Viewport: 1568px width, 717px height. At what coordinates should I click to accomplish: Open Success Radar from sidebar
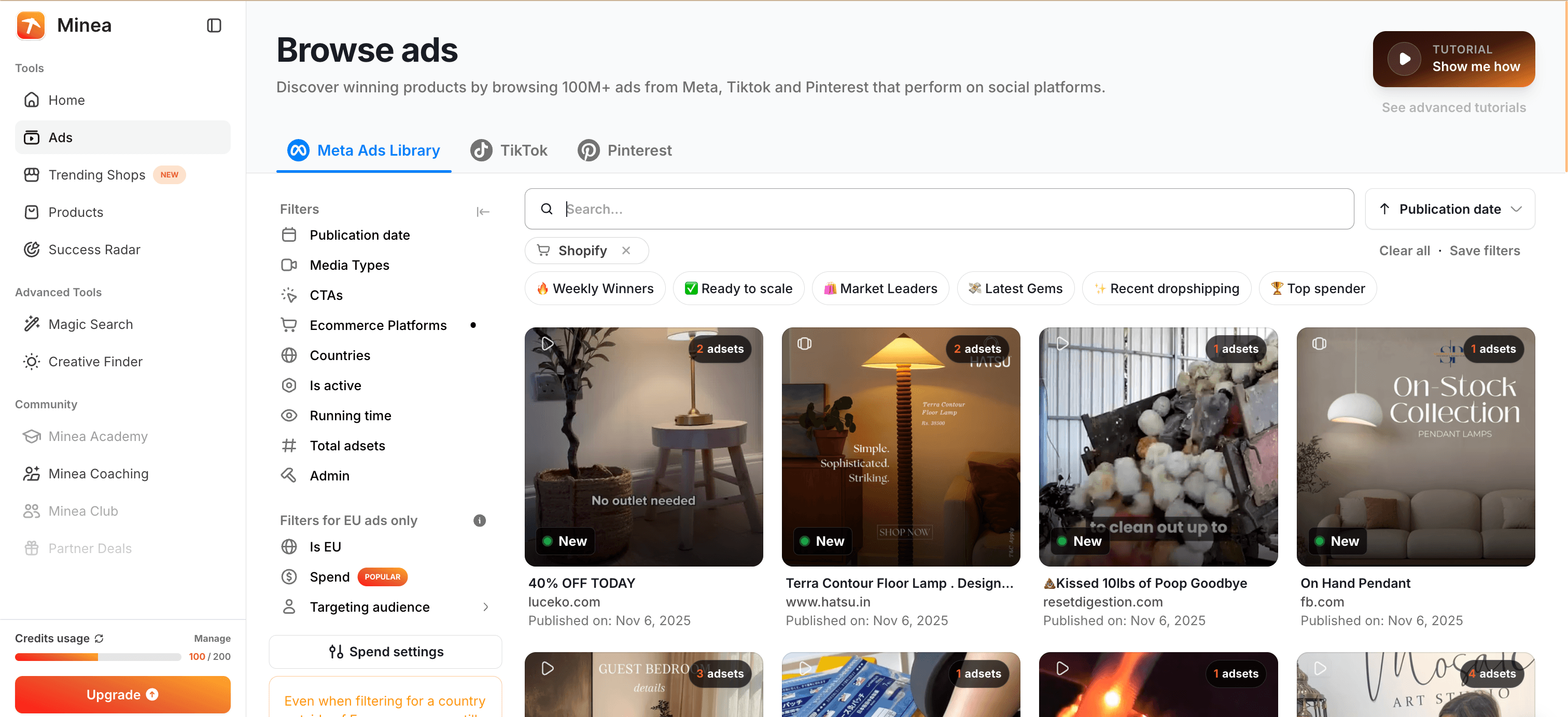pos(94,249)
